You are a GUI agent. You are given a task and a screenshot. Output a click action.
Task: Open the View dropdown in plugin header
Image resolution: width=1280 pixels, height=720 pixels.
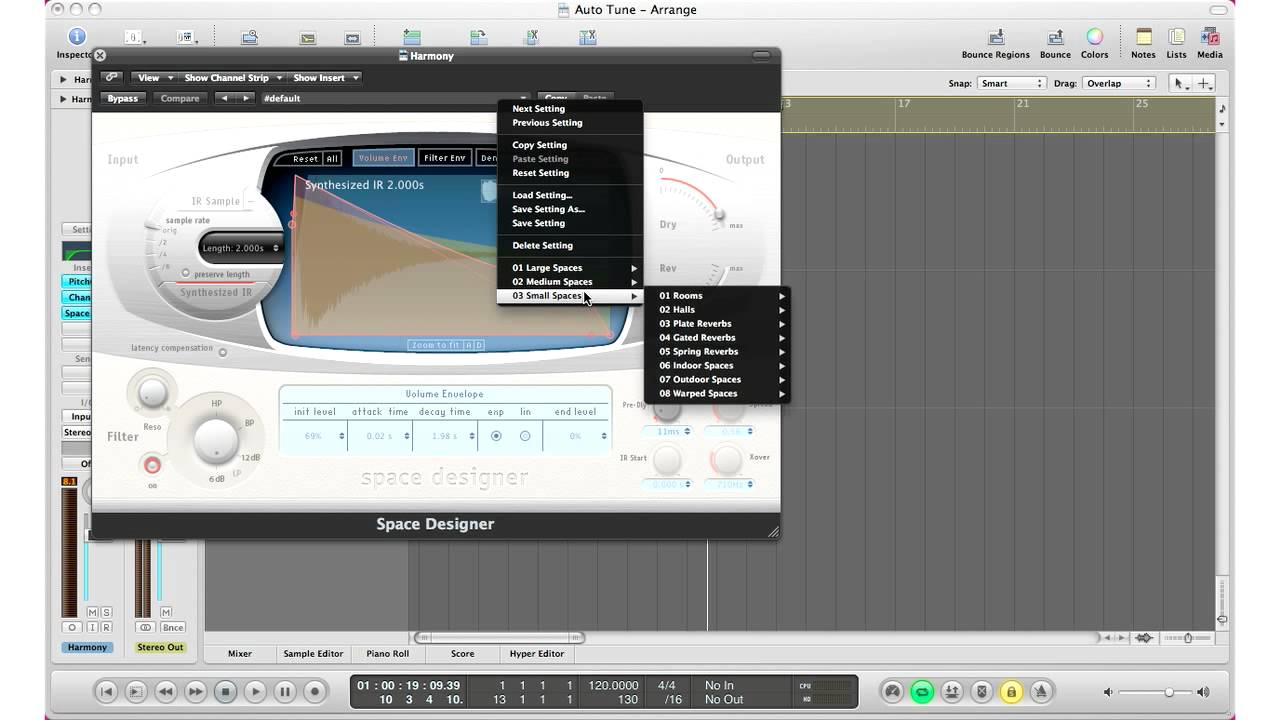(154, 77)
